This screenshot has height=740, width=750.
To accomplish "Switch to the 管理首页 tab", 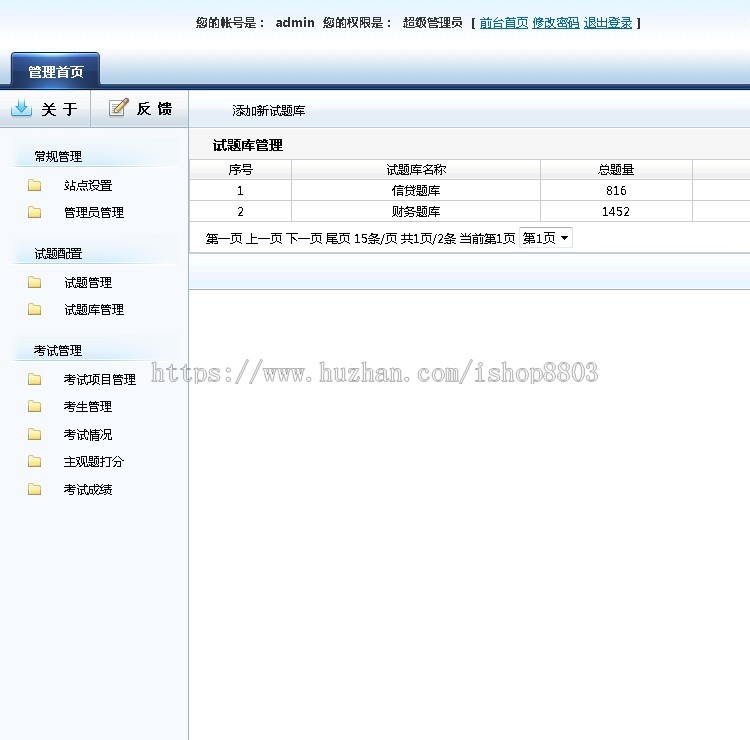I will (55, 70).
